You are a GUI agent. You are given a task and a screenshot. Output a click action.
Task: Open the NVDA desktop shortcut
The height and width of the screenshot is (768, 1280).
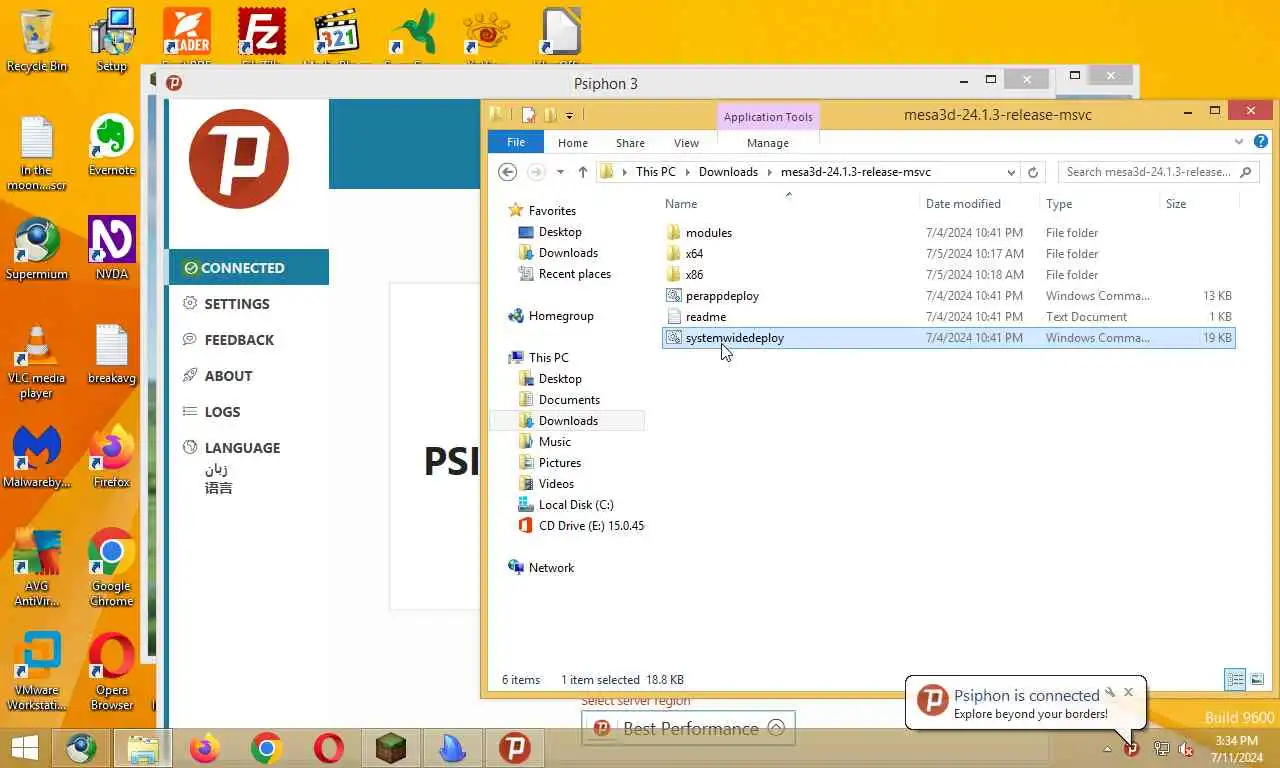coord(111,248)
